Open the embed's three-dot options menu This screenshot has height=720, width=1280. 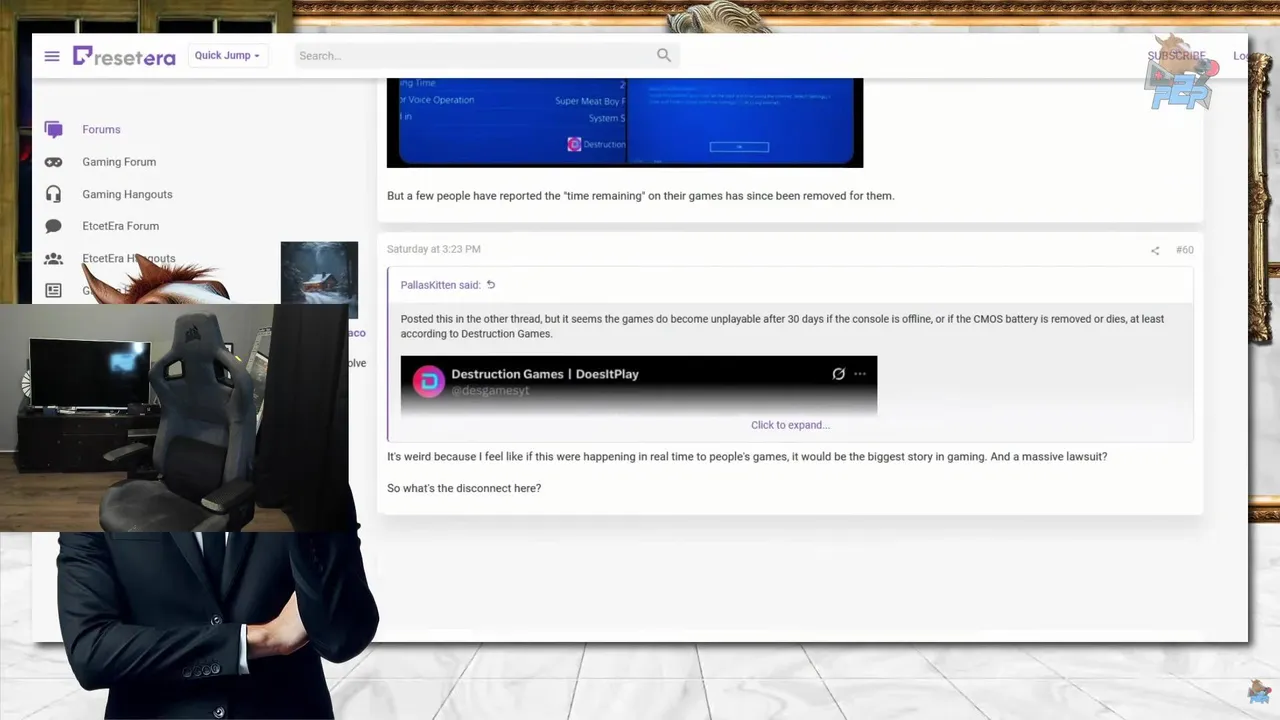(x=860, y=374)
